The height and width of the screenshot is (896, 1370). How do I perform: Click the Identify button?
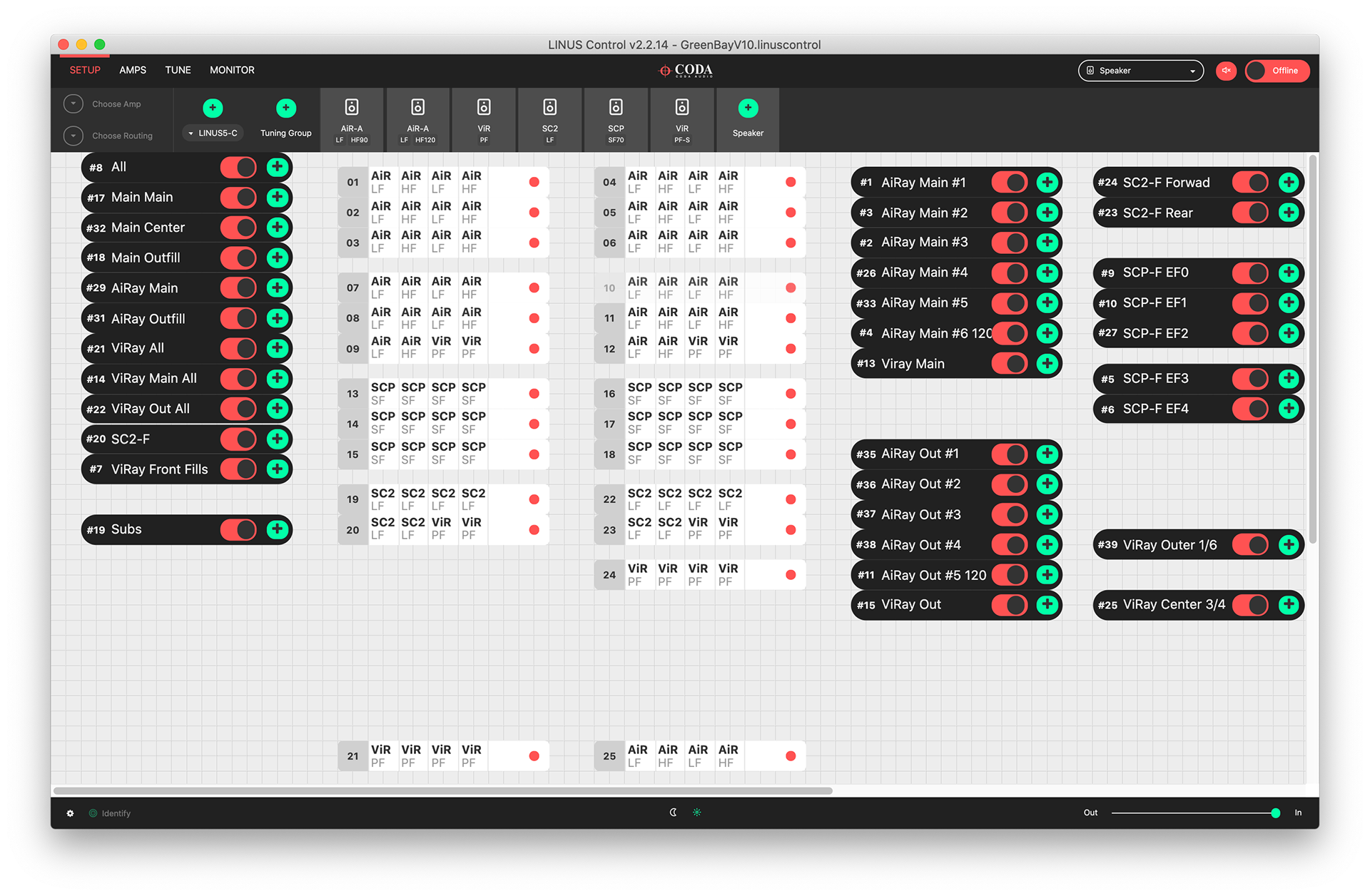[x=110, y=813]
